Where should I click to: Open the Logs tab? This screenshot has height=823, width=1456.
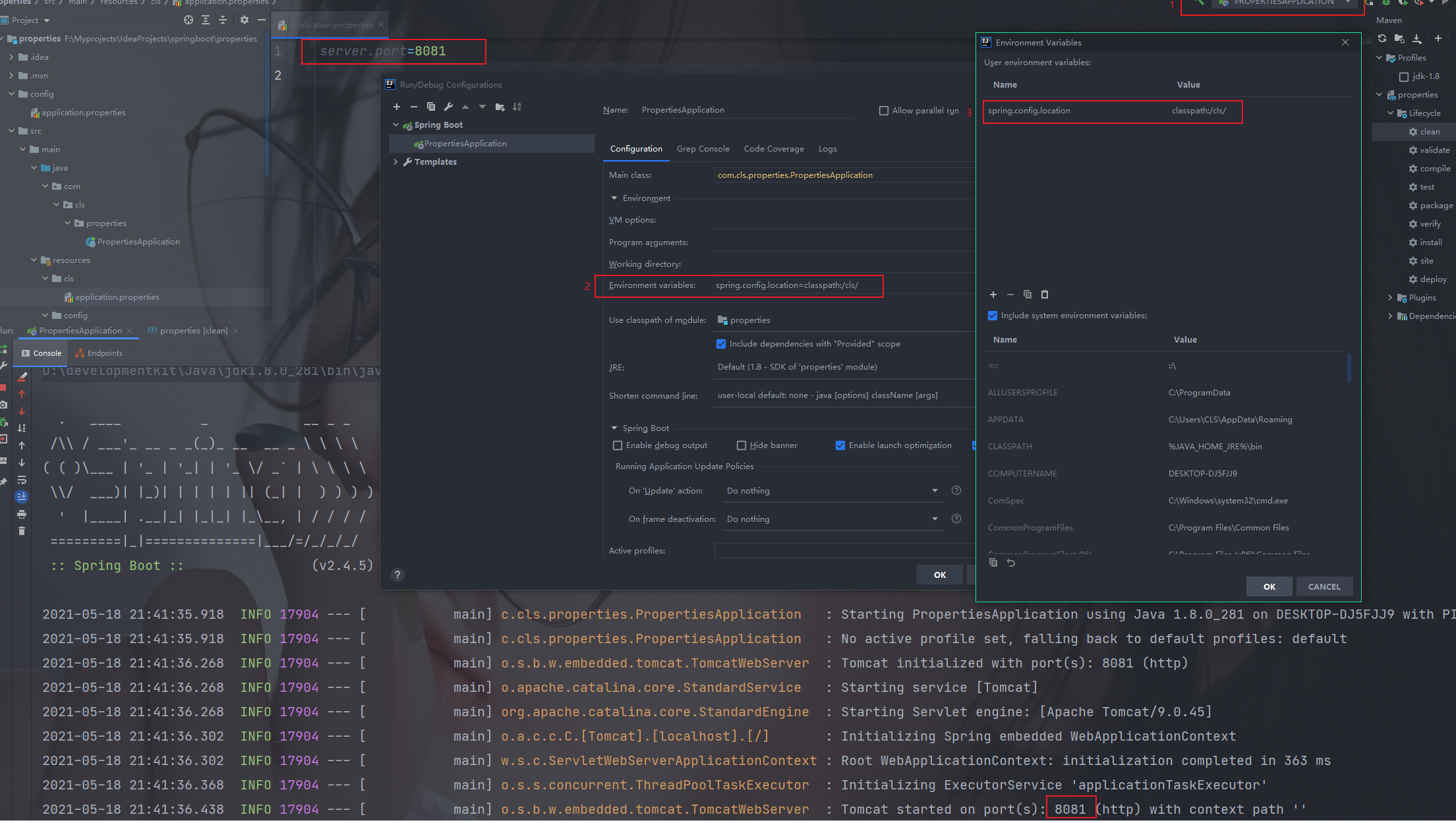coord(828,149)
